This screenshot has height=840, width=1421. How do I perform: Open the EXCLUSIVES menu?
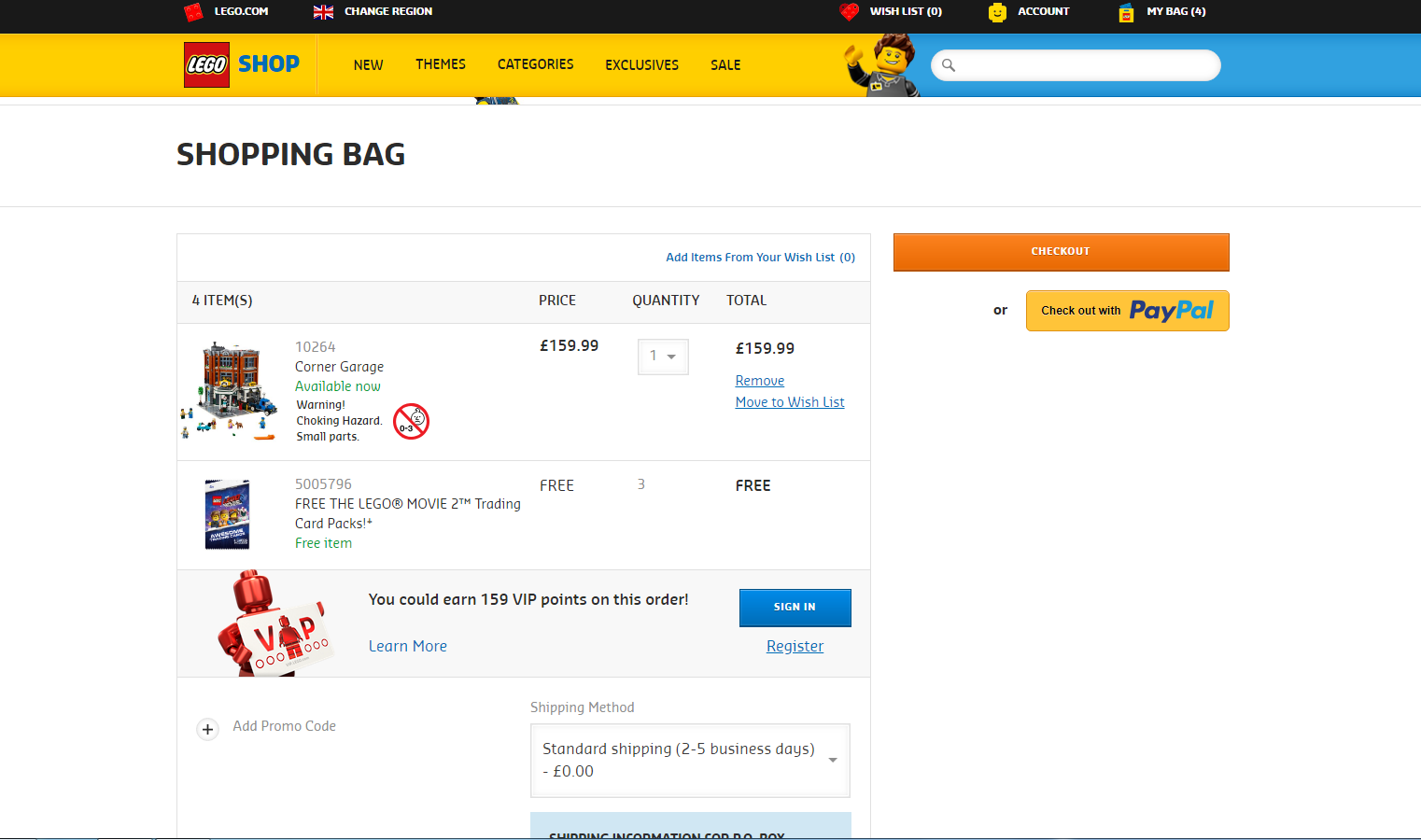click(x=642, y=65)
